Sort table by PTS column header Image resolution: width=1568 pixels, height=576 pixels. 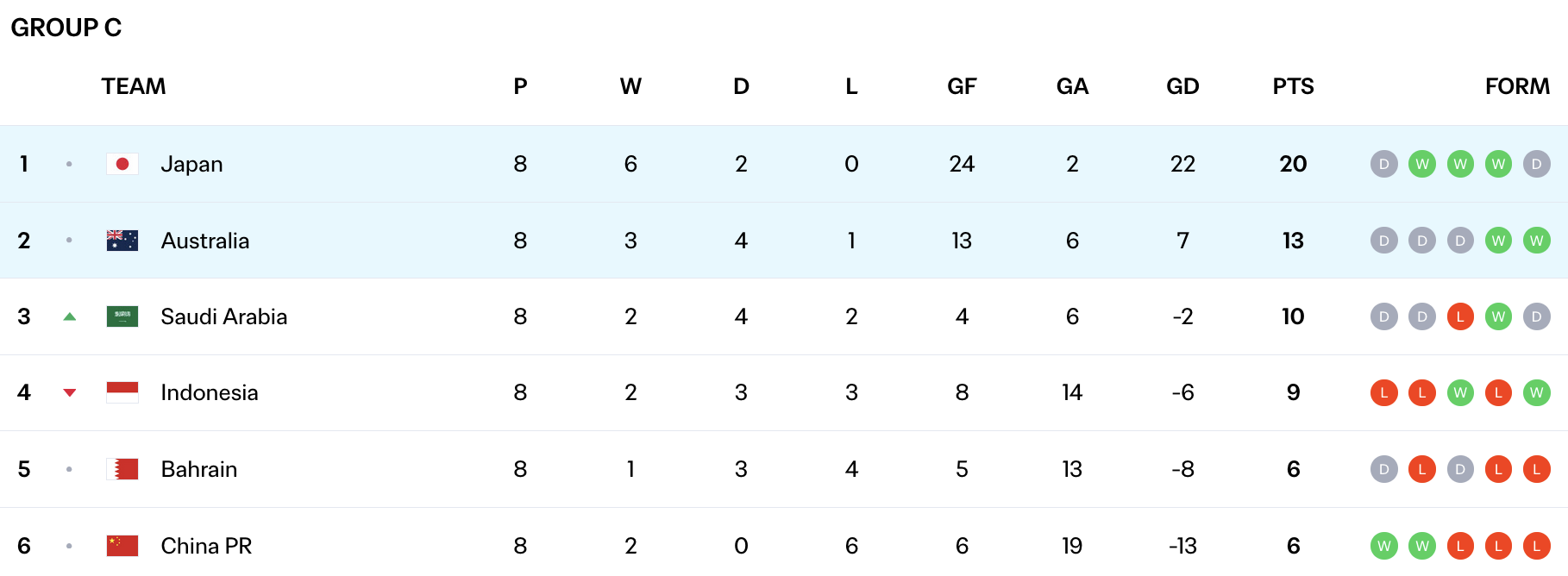click(1293, 86)
